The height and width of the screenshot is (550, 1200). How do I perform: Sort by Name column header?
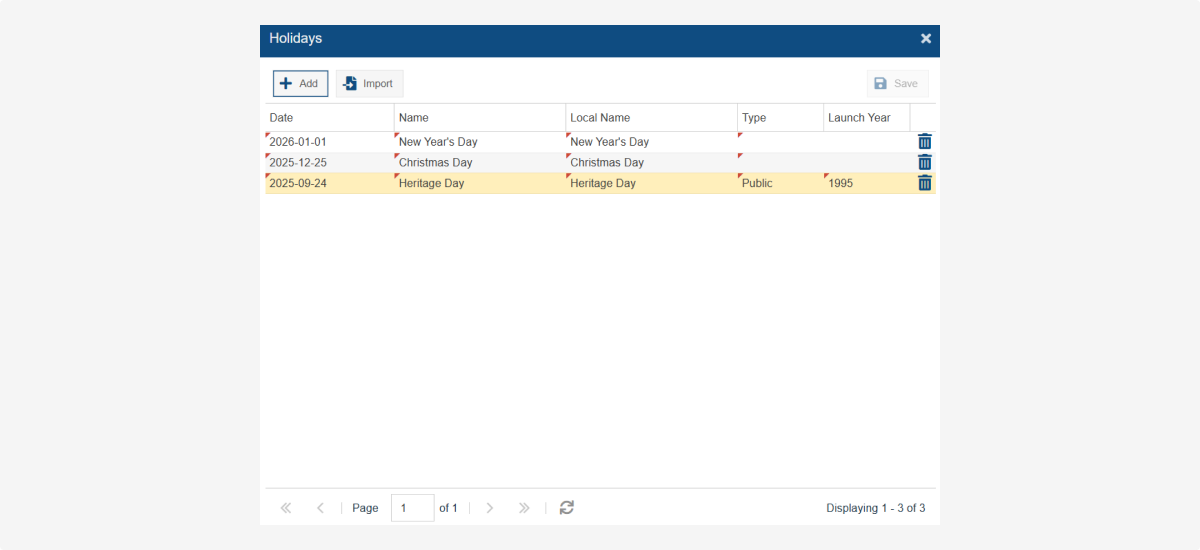(479, 118)
